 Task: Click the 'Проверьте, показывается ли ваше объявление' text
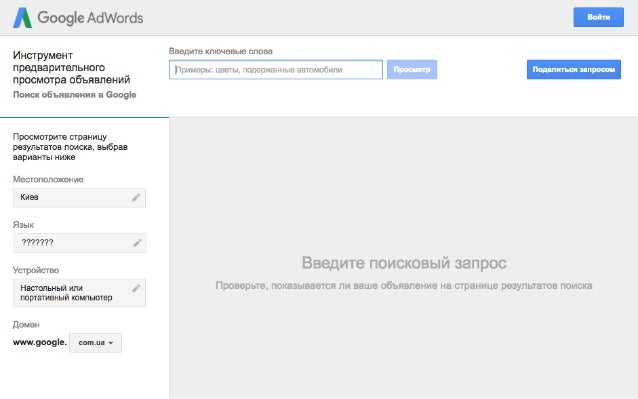pyautogui.click(x=404, y=286)
